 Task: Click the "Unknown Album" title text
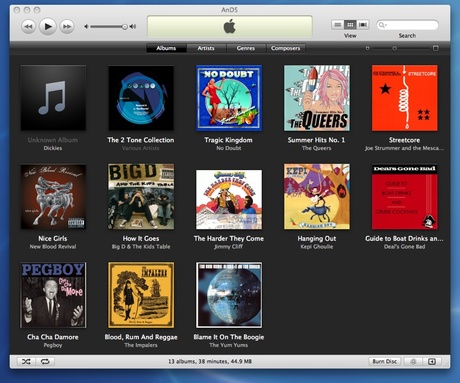(x=53, y=140)
